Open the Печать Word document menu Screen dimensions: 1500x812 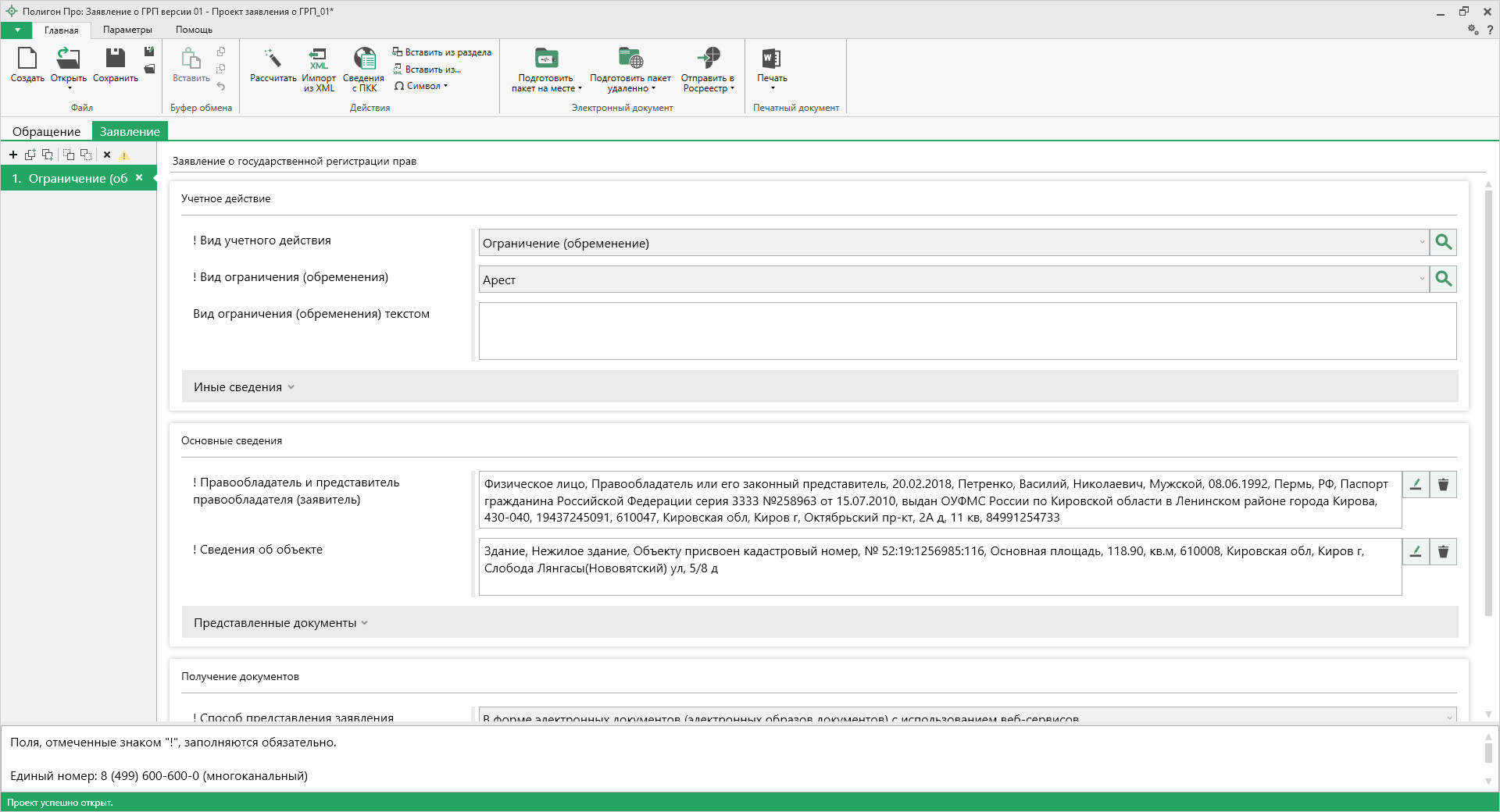(772, 69)
